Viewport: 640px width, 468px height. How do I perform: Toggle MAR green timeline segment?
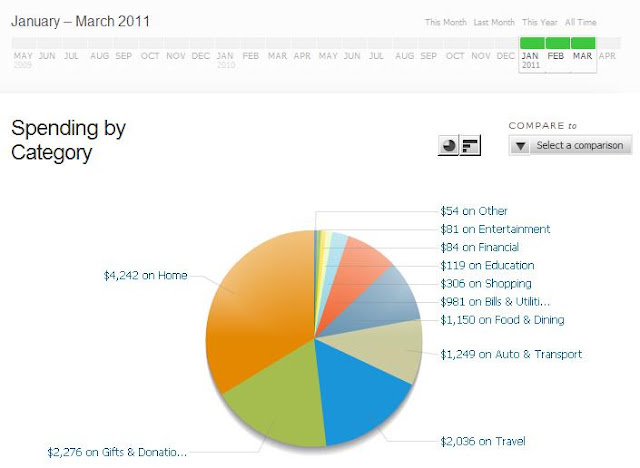point(583,43)
